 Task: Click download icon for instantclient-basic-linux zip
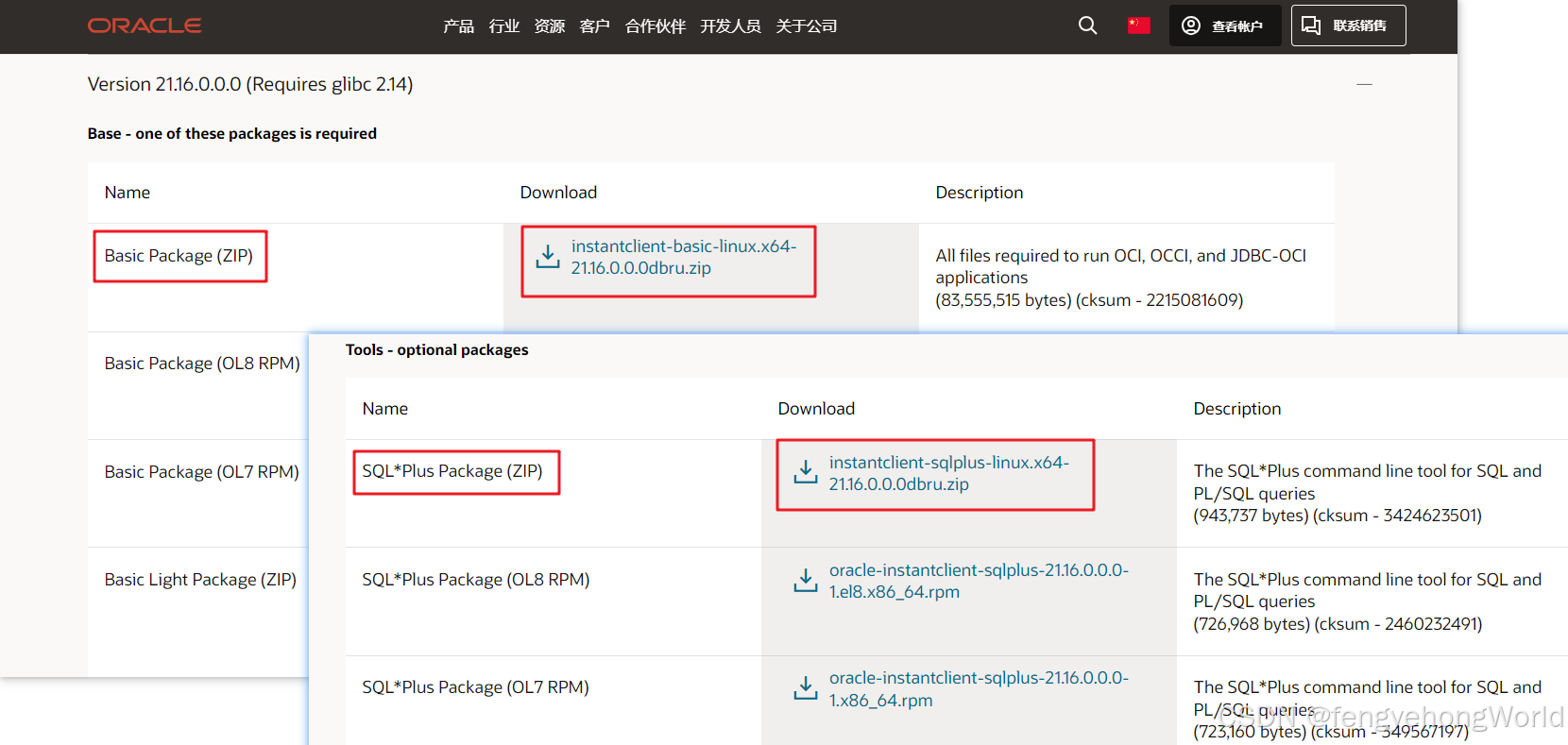[x=548, y=256]
